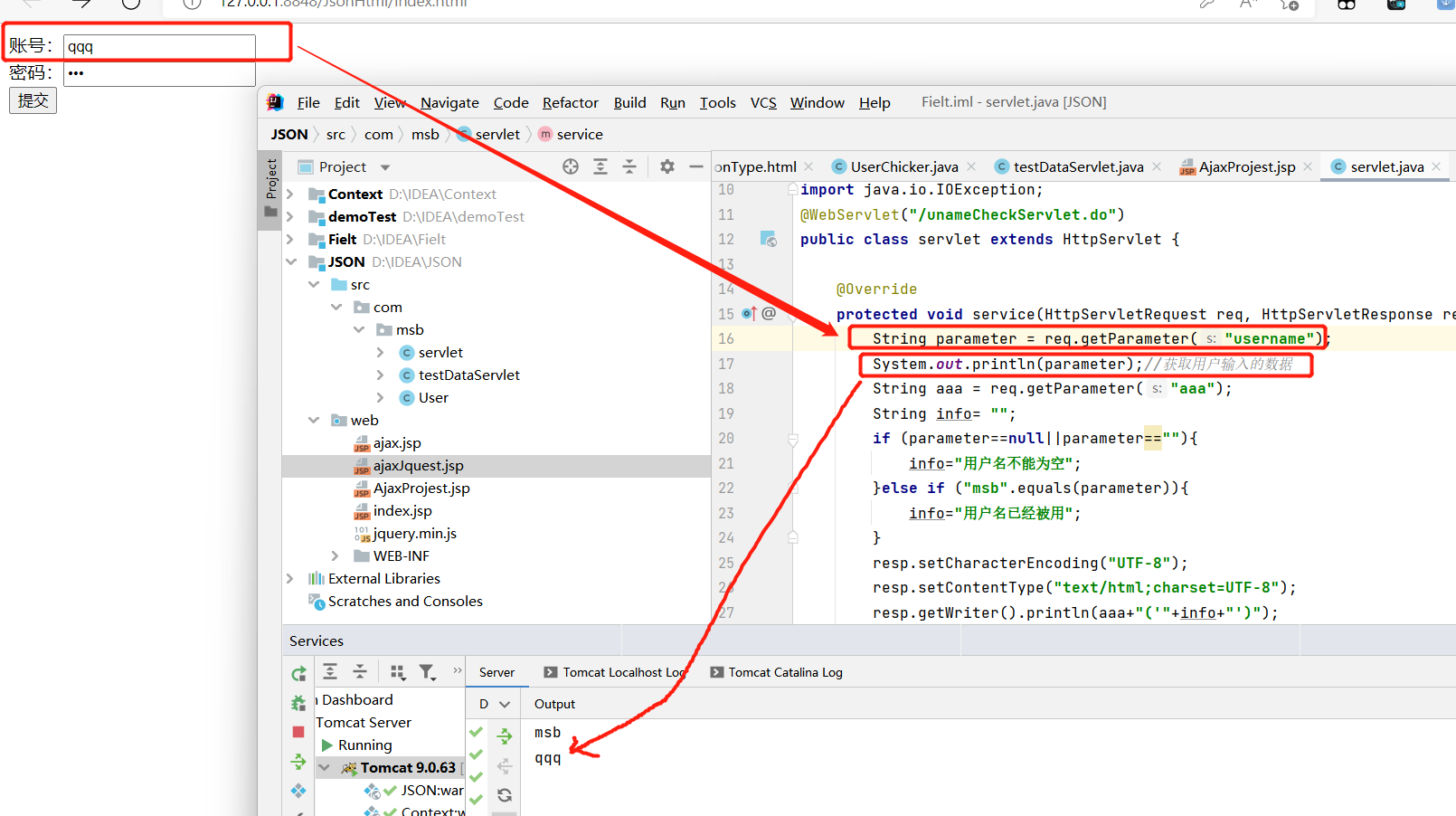This screenshot has width=1456, height=816.
Task: Select jquery.min.js in project tree
Action: (414, 533)
